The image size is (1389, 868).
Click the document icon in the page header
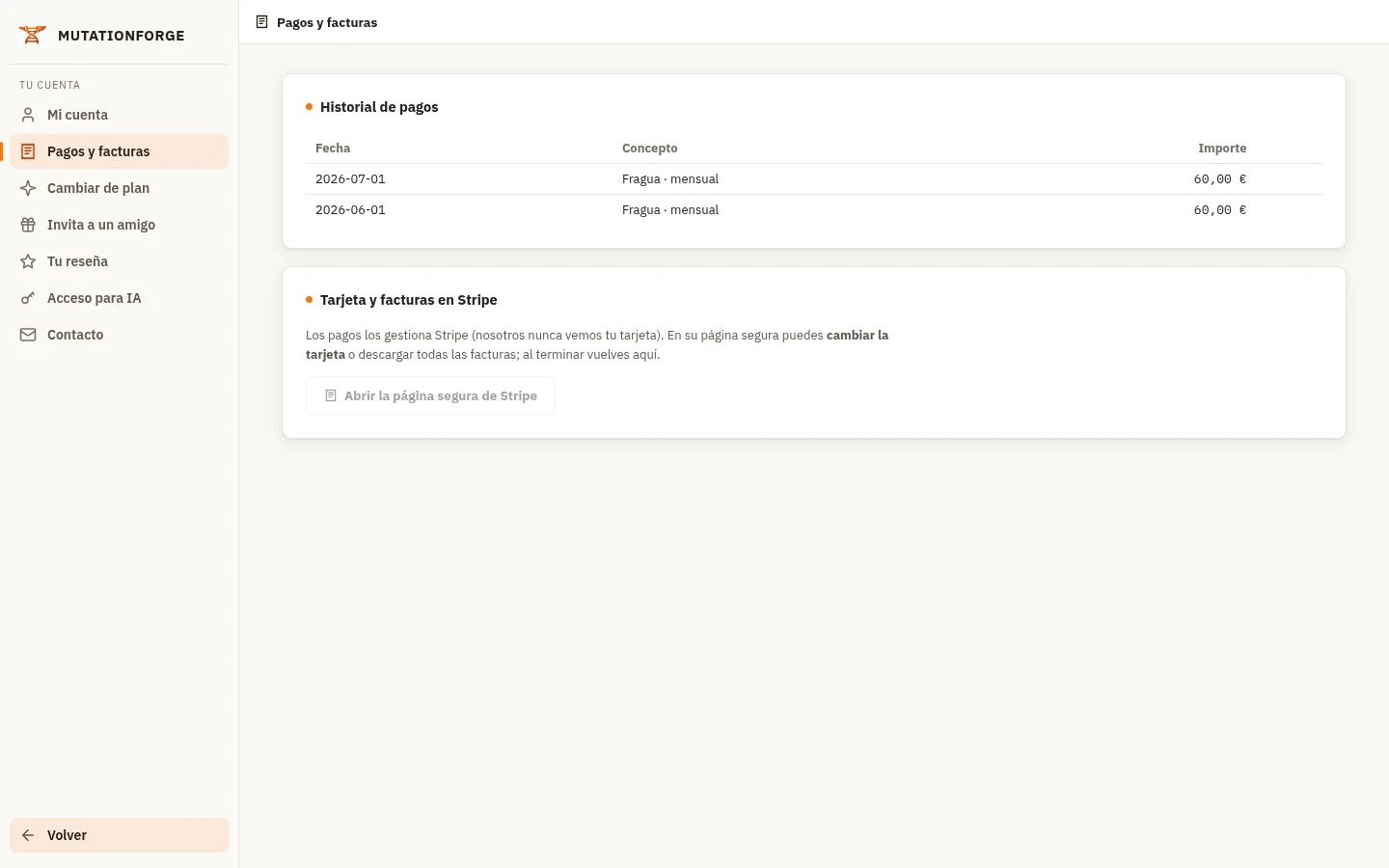261,22
